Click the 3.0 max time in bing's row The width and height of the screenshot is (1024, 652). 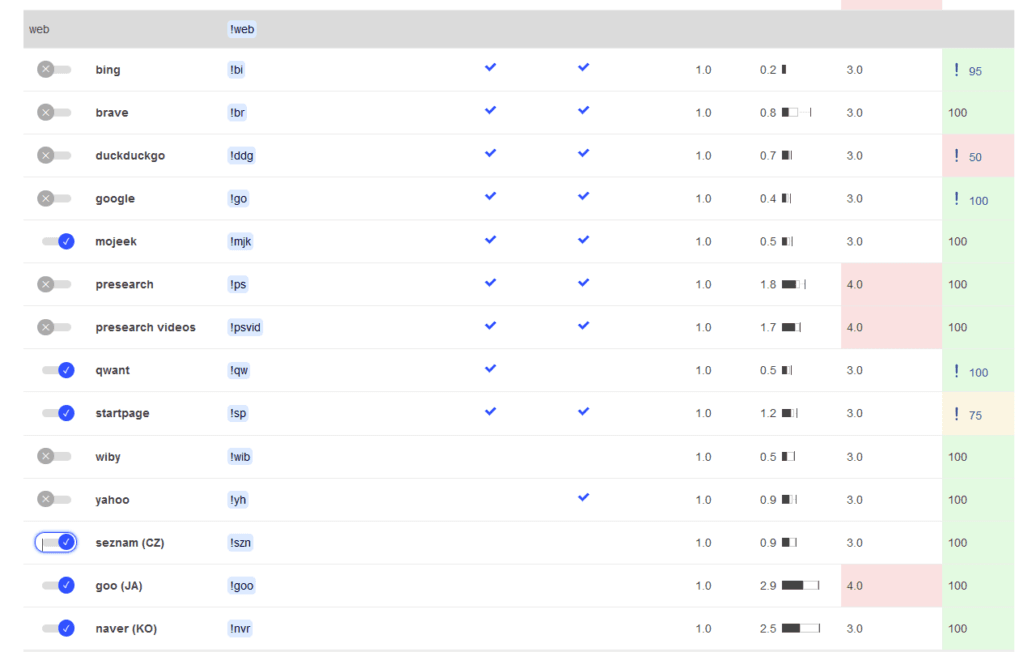click(x=854, y=70)
